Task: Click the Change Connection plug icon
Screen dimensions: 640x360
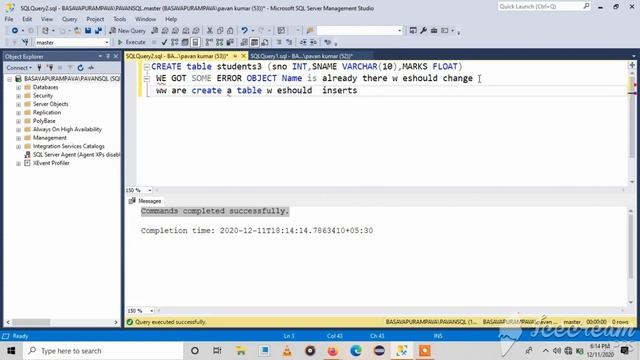Action: click(25, 42)
